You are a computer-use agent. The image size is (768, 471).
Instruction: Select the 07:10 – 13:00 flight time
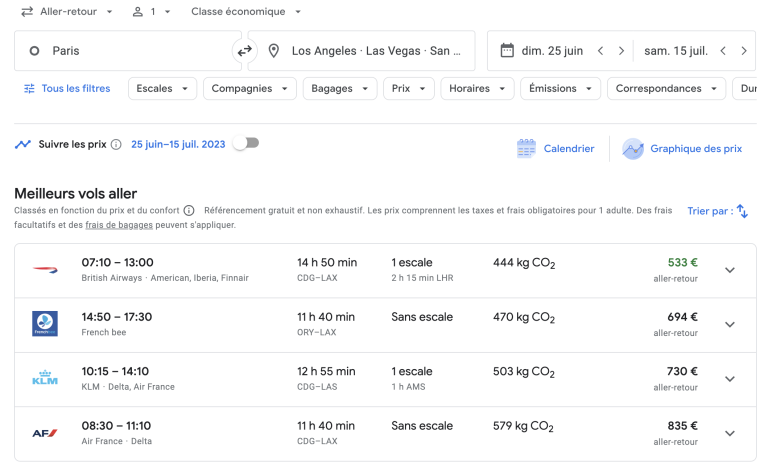(118, 262)
